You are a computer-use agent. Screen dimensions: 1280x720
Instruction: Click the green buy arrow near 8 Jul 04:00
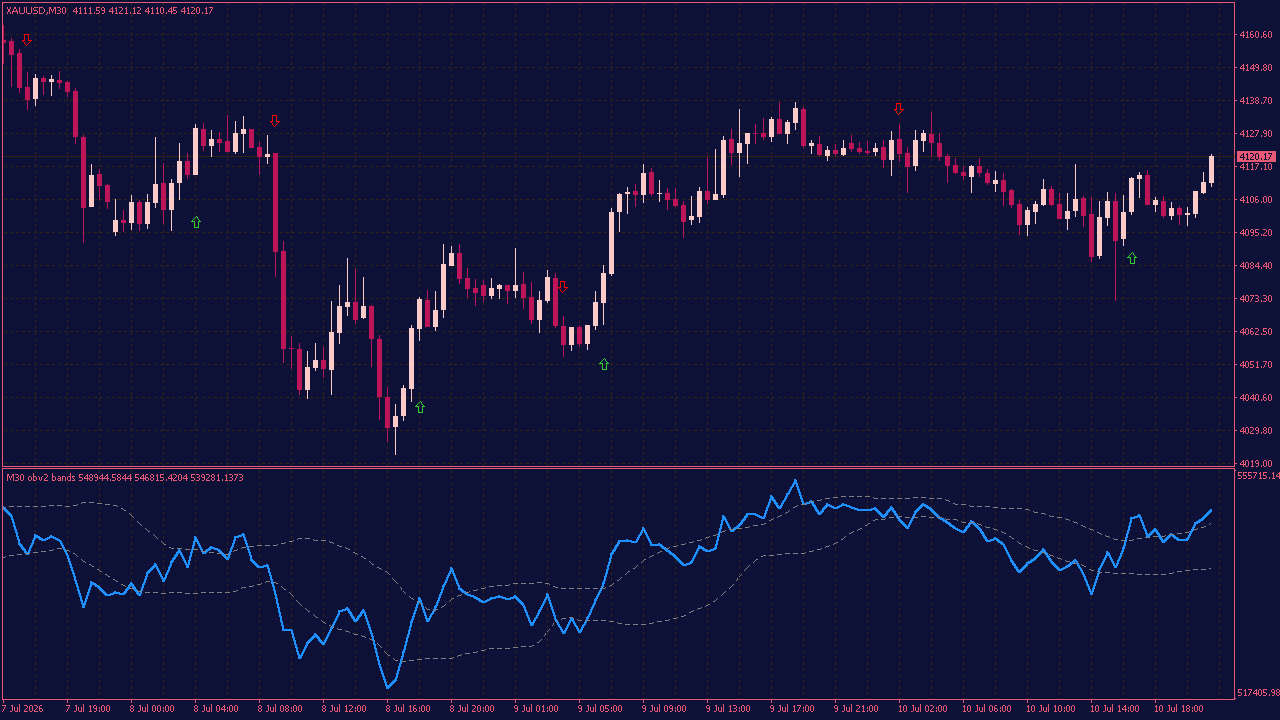tap(196, 222)
